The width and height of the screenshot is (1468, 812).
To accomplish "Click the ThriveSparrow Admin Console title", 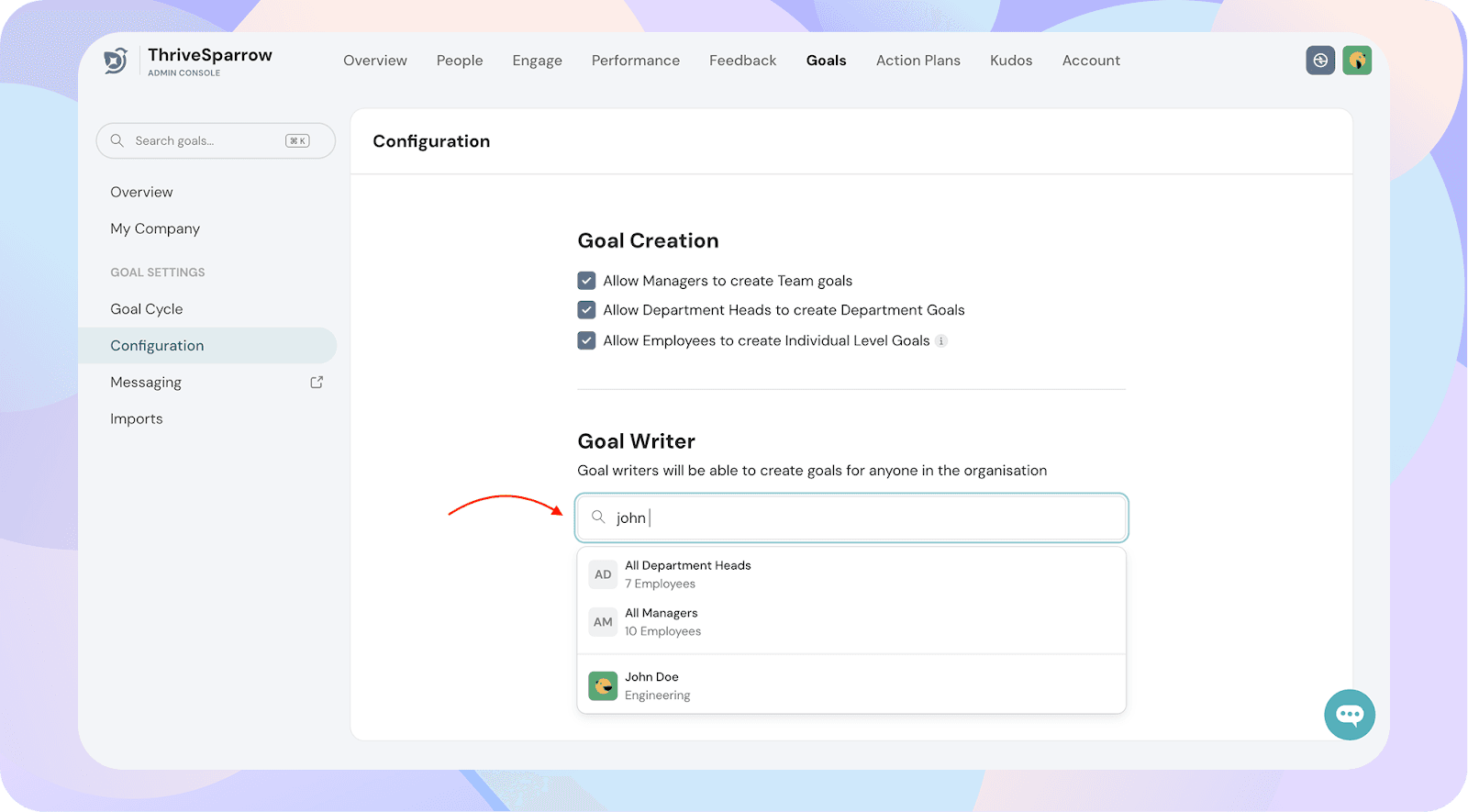I will pos(210,61).
